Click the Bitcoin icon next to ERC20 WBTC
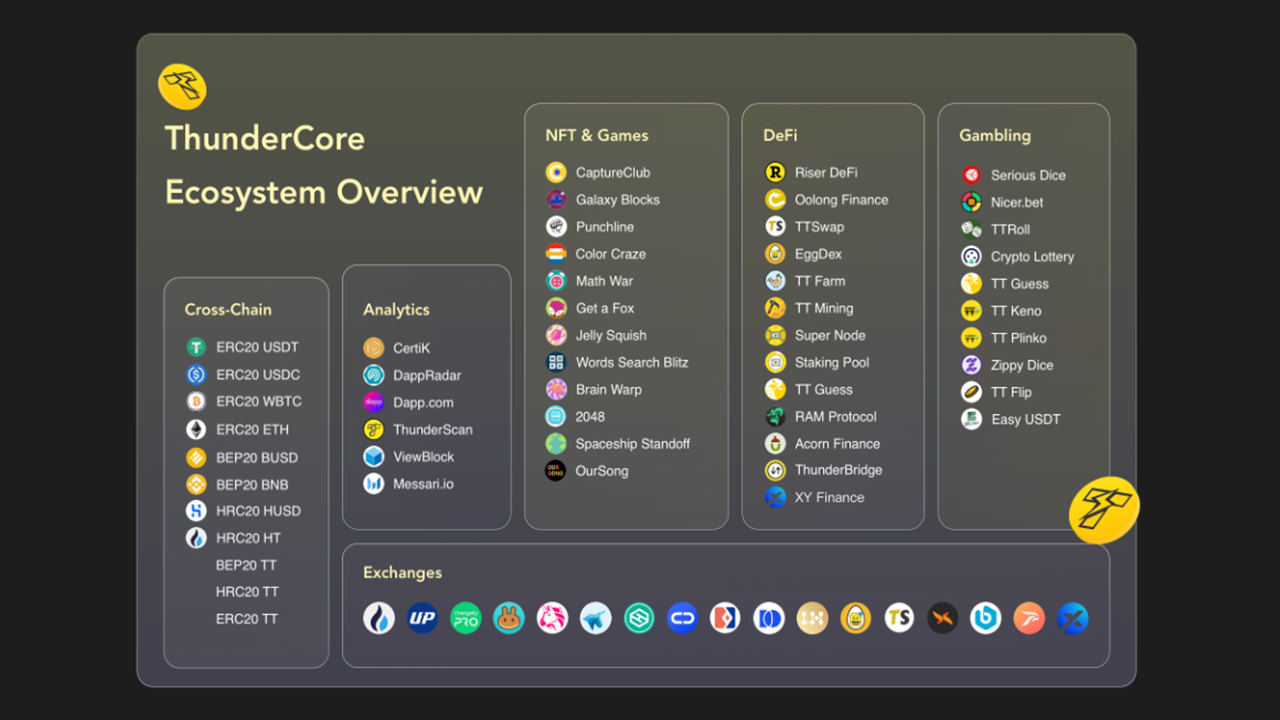Viewport: 1280px width, 720px height. tap(196, 402)
